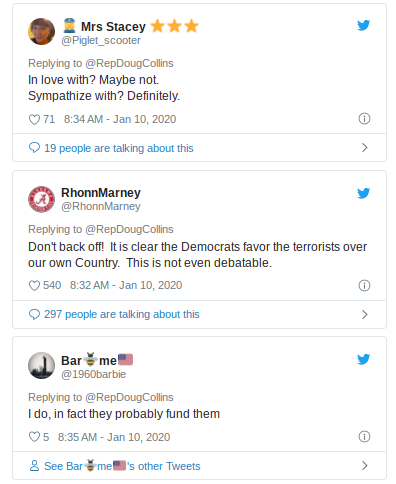396x484 pixels.
Task: Click @RepDougCollins mention in RhonnMarney's tweet
Action: click(129, 229)
